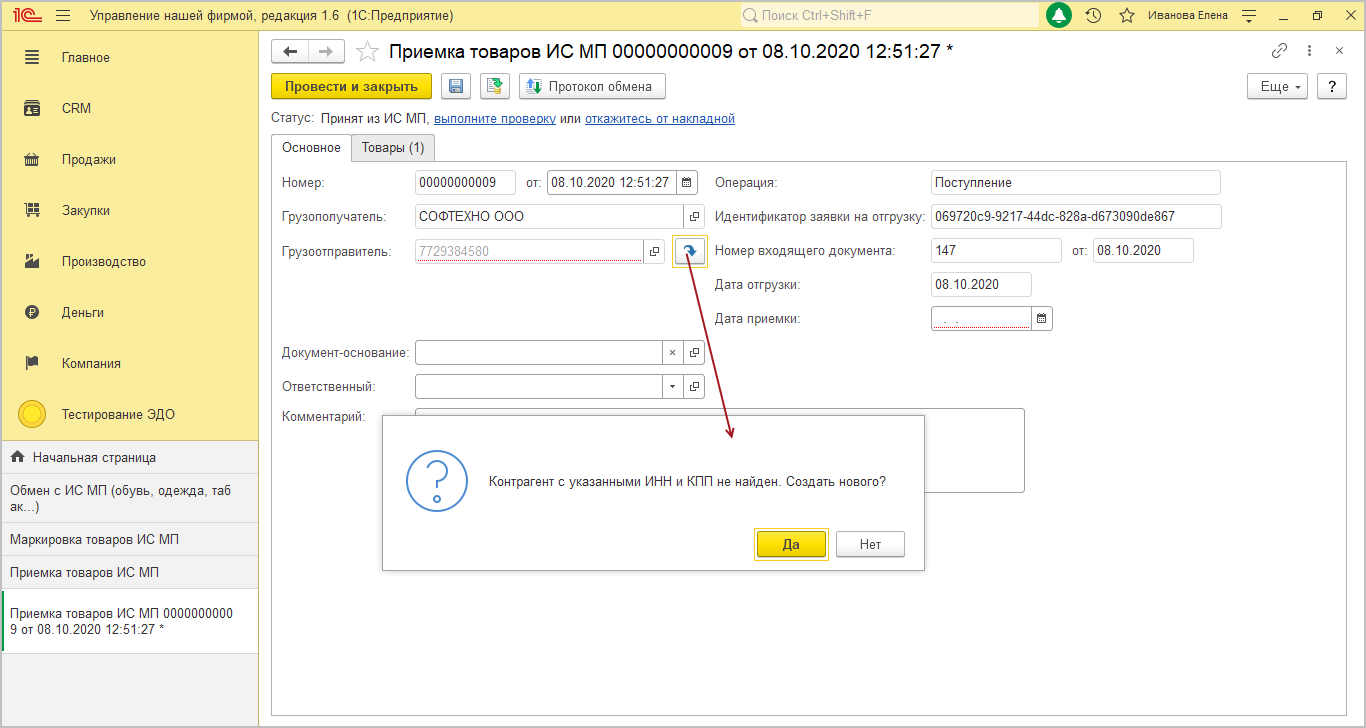This screenshot has width=1366, height=728.
Task: Open Деньги section
Action: [129, 312]
